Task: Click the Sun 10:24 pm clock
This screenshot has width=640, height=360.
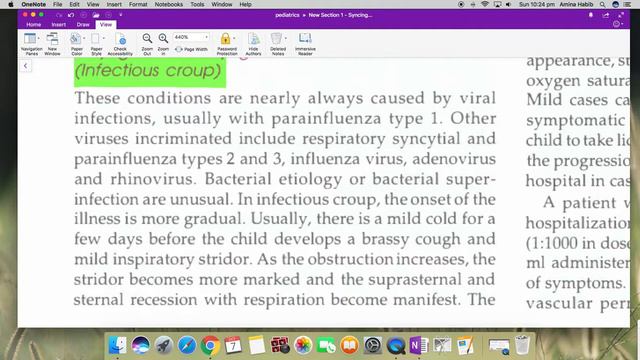Action: tap(537, 4)
